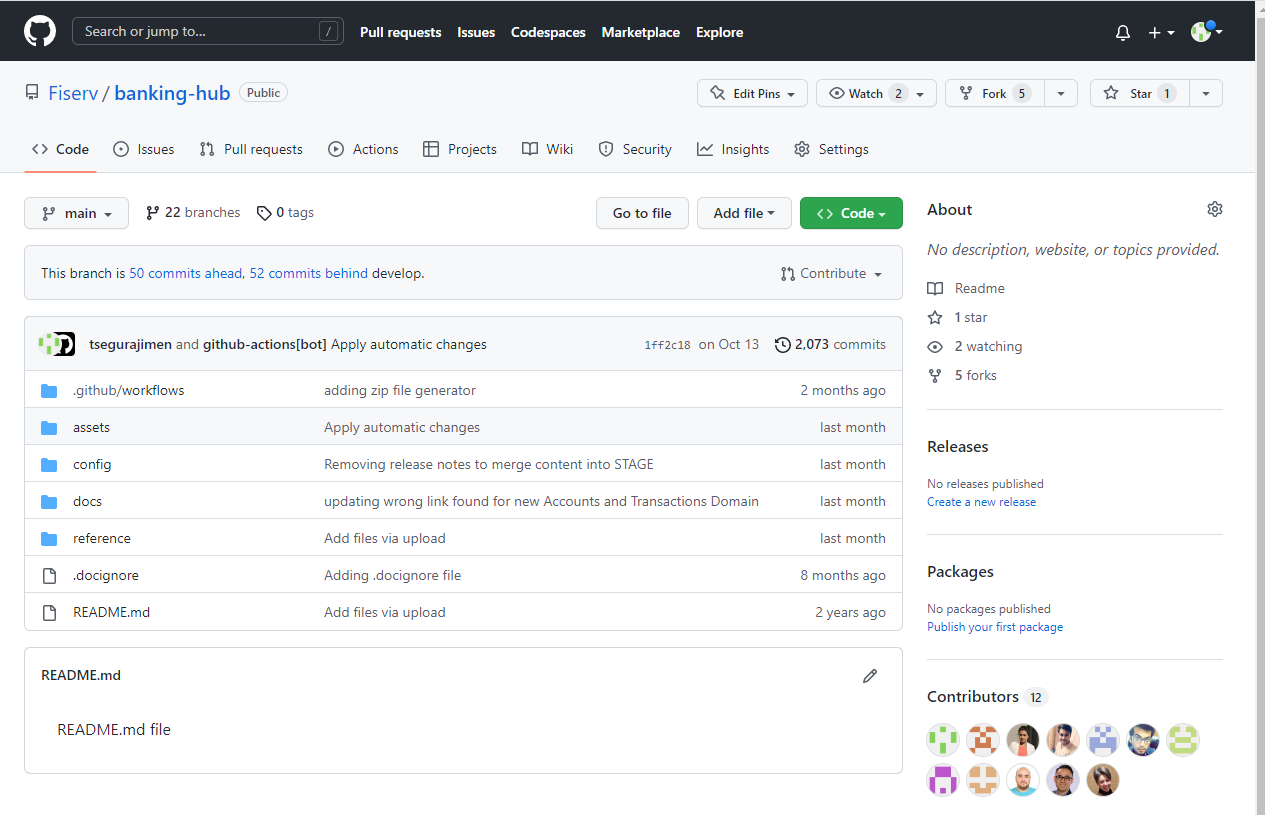View the 0 tags
Image resolution: width=1265 pixels, height=815 pixels.
click(x=285, y=213)
